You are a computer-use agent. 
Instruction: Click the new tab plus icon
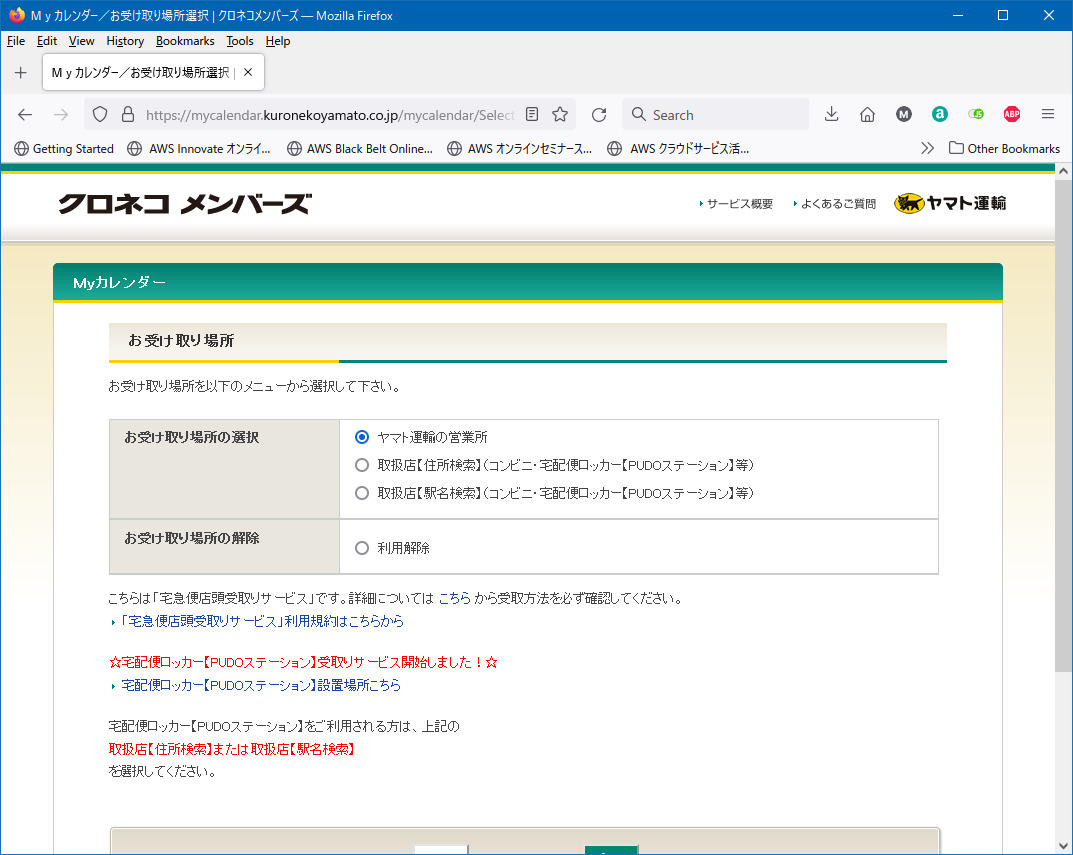[21, 73]
